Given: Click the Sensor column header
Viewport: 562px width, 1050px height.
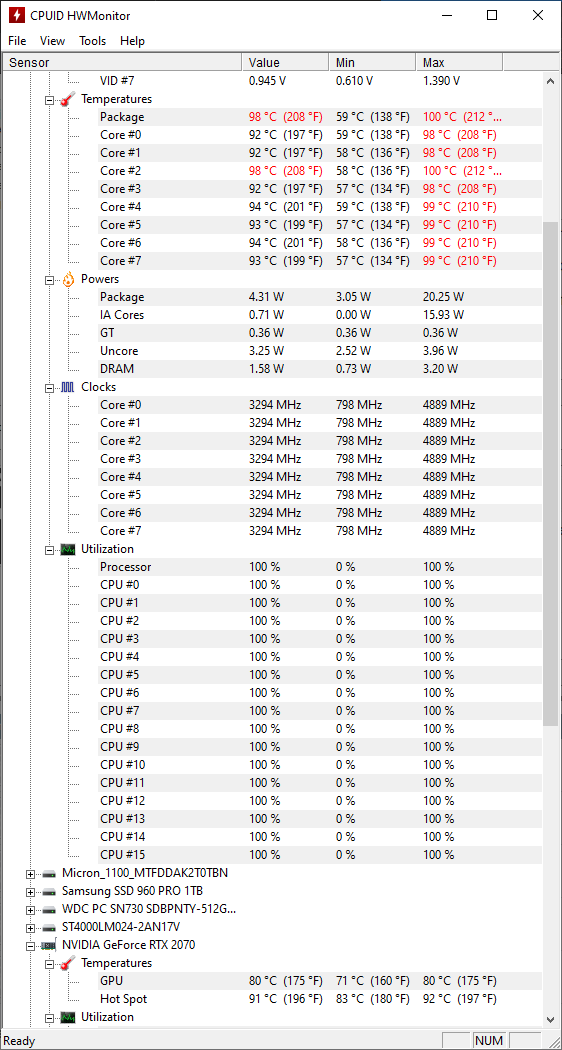Looking at the screenshot, I should (x=123, y=63).
